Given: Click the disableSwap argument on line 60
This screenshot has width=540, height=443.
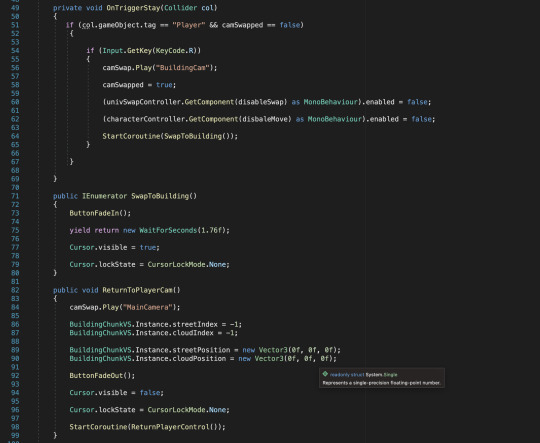Looking at the screenshot, I should 261,102.
